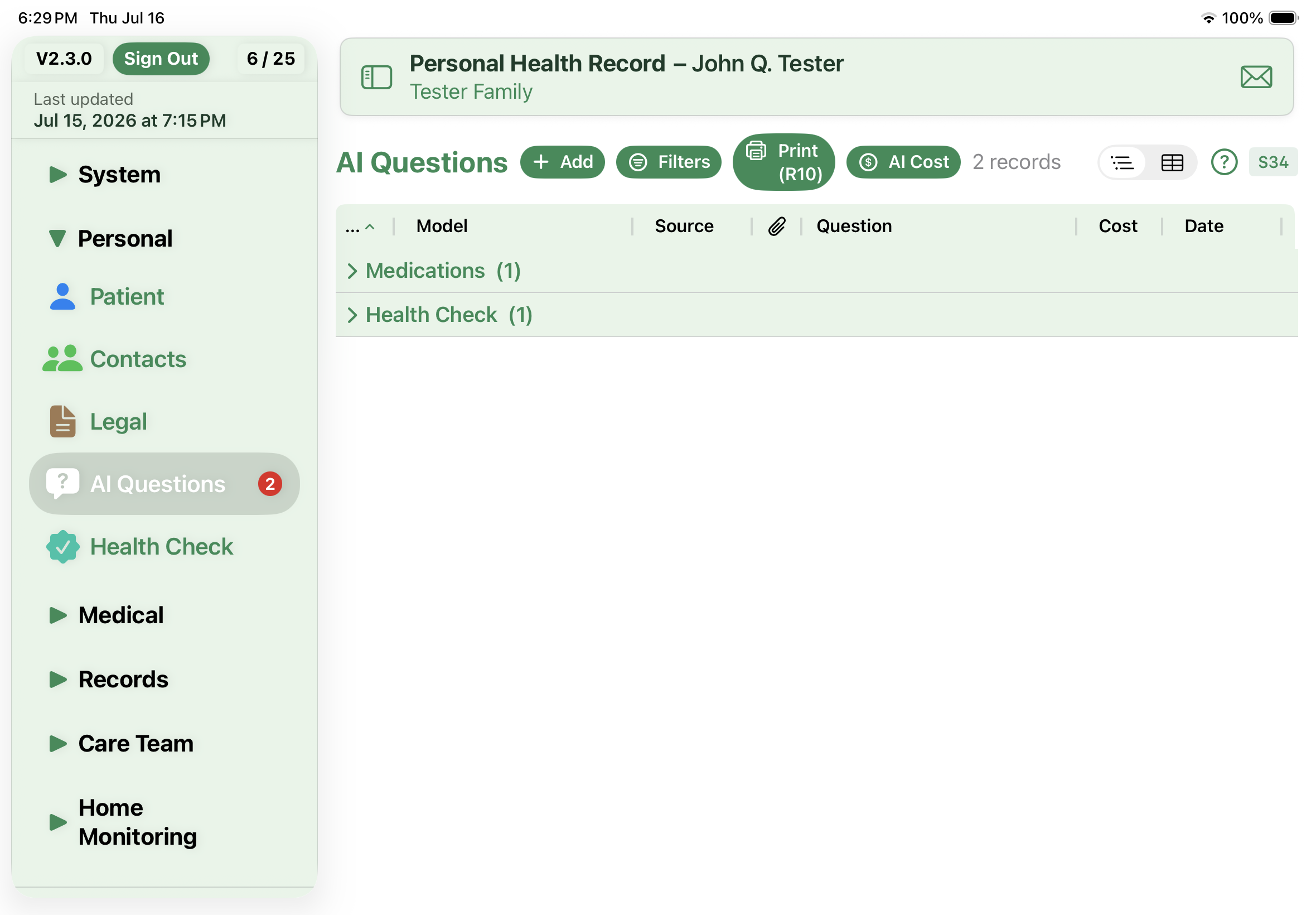
Task: Click the red 2 notification badge
Action: (270, 484)
